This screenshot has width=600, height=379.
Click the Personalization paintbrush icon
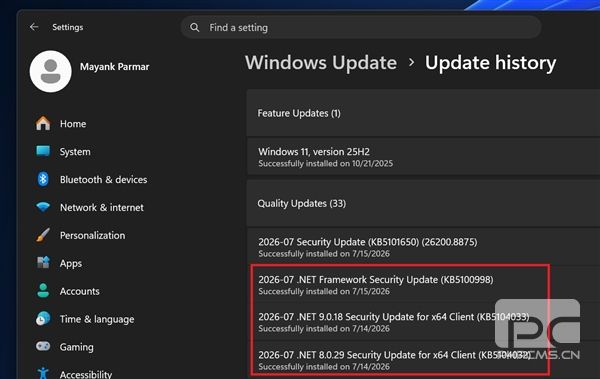[x=43, y=235]
